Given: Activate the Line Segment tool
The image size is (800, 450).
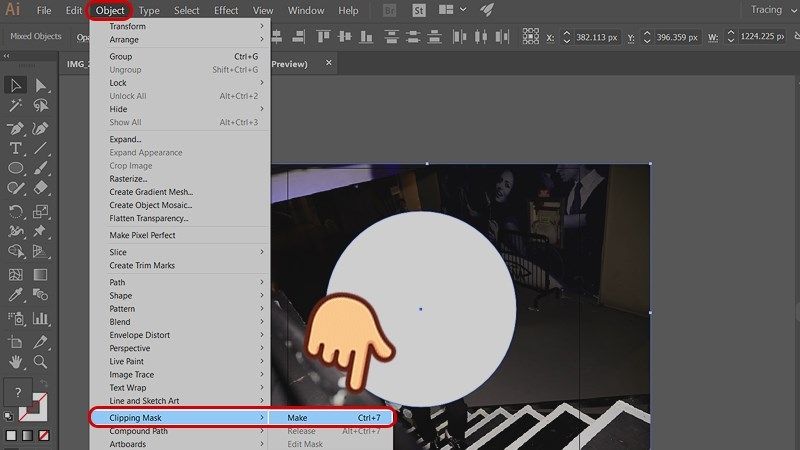Looking at the screenshot, I should click(x=40, y=148).
